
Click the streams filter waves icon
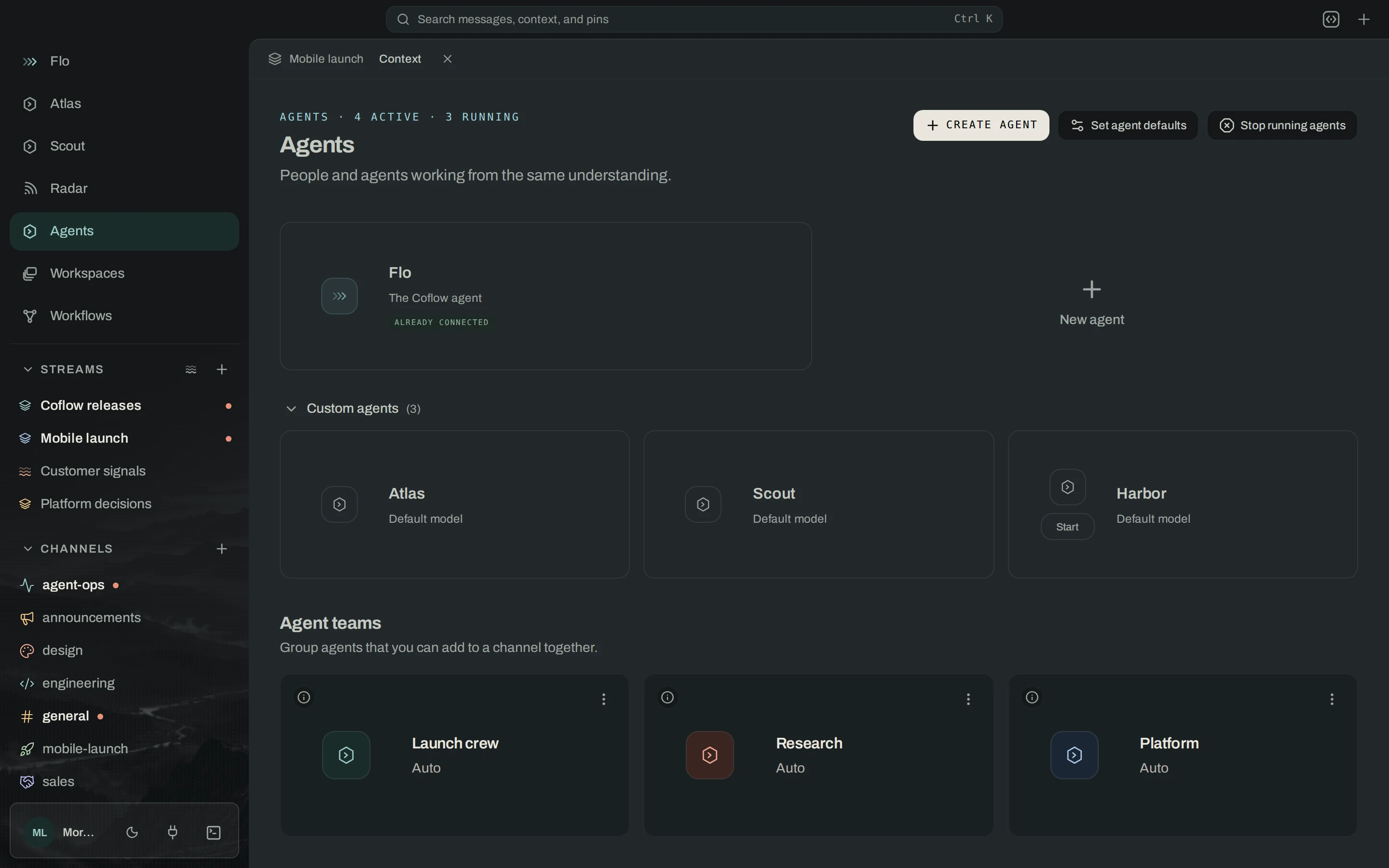pyautogui.click(x=191, y=370)
